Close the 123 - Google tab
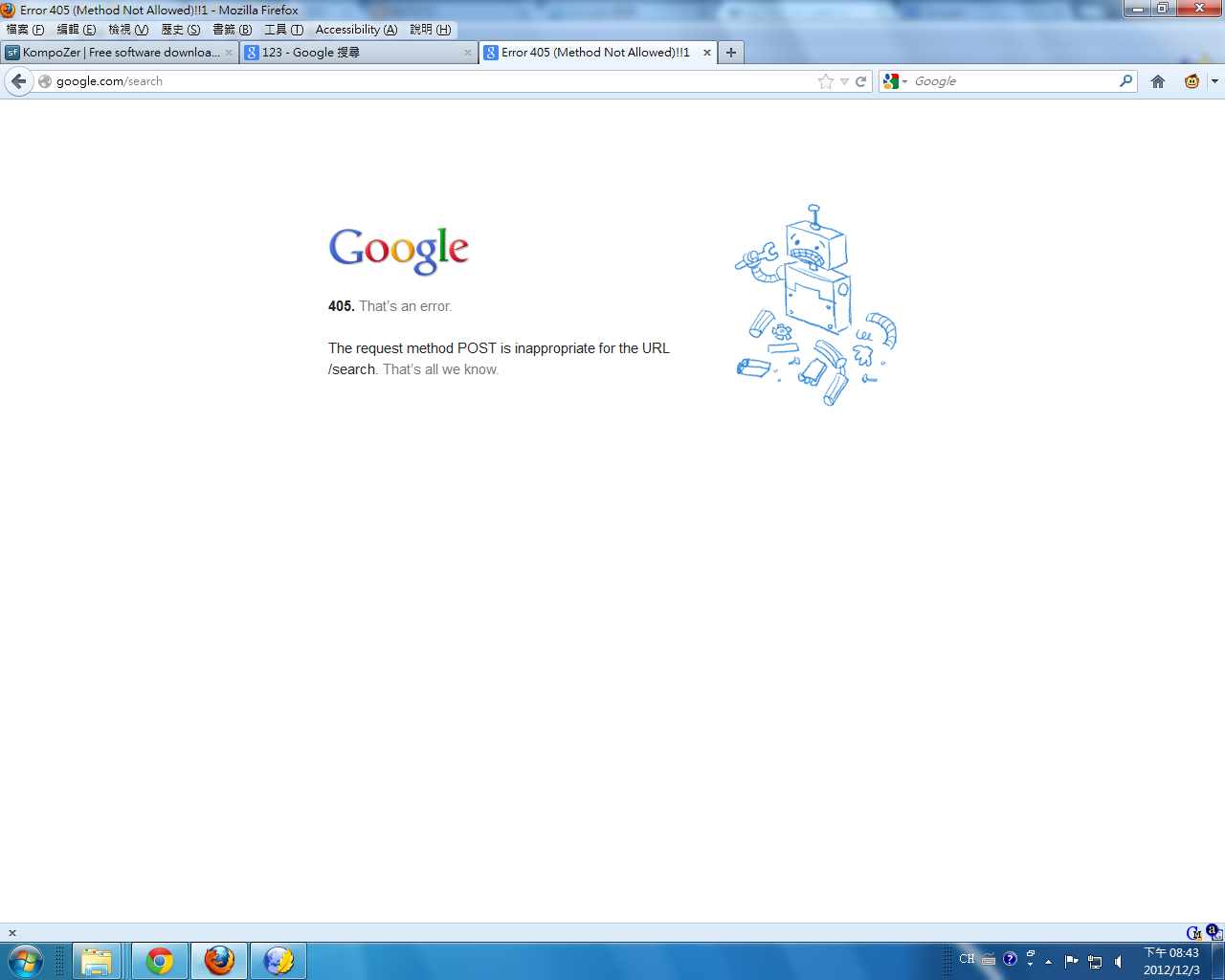The width and height of the screenshot is (1225, 980). pyautogui.click(x=468, y=53)
